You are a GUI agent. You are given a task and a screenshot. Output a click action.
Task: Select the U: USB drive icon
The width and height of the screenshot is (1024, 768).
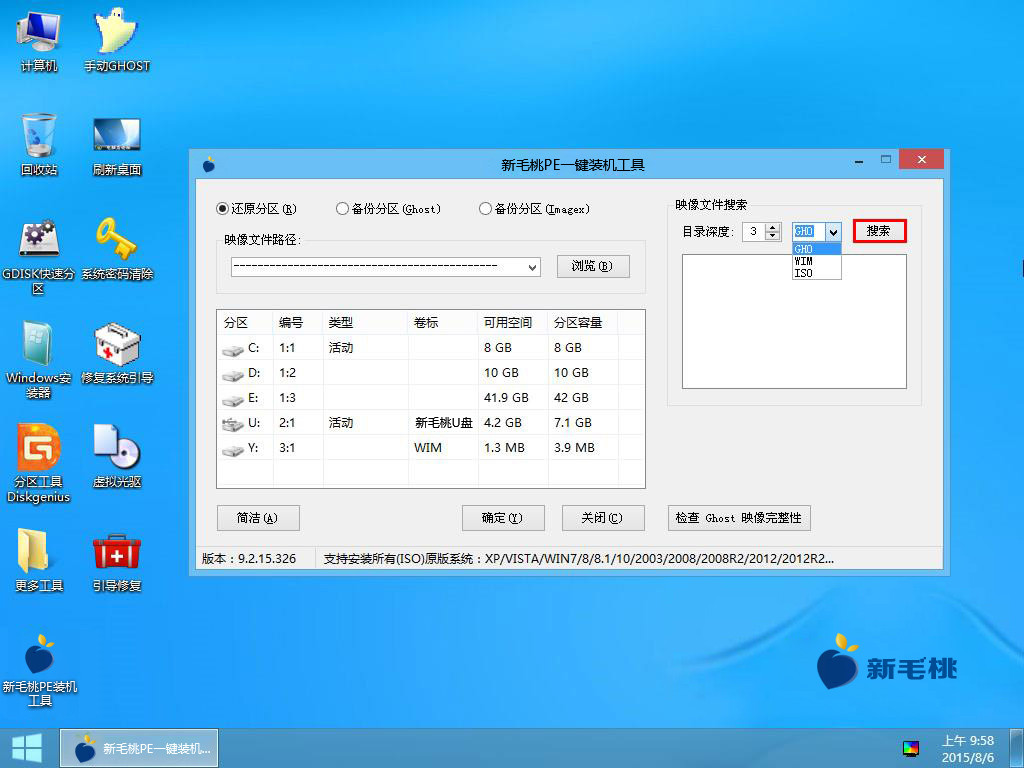tap(232, 425)
